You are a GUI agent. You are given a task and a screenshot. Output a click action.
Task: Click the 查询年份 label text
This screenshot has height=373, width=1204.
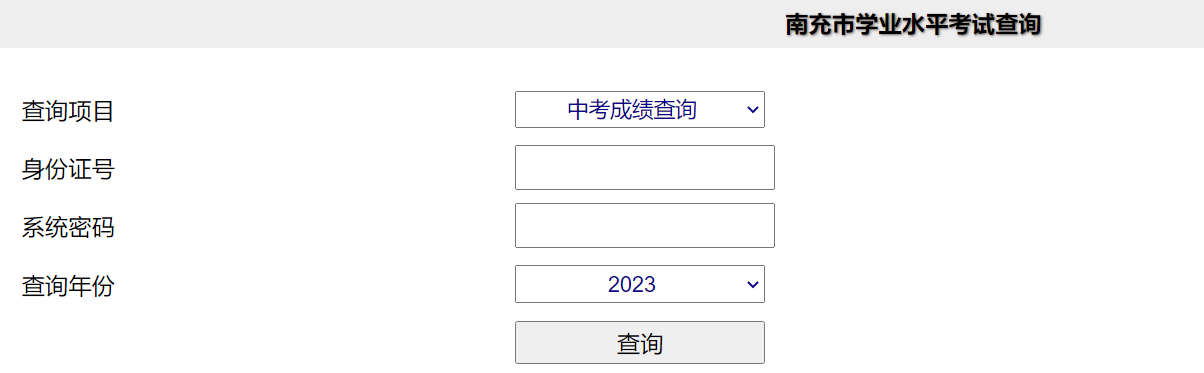68,286
